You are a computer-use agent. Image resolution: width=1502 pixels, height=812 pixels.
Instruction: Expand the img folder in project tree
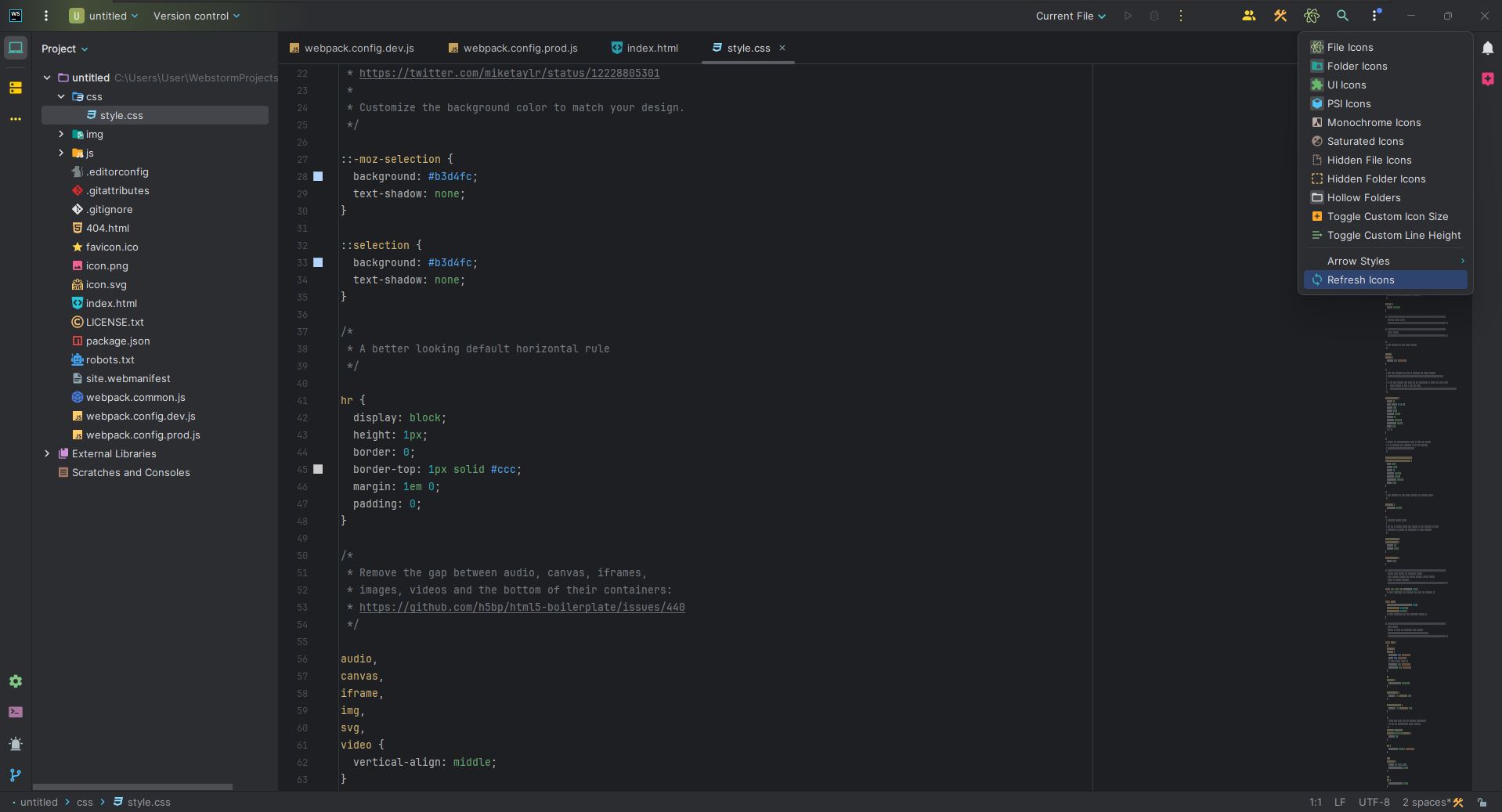61,135
